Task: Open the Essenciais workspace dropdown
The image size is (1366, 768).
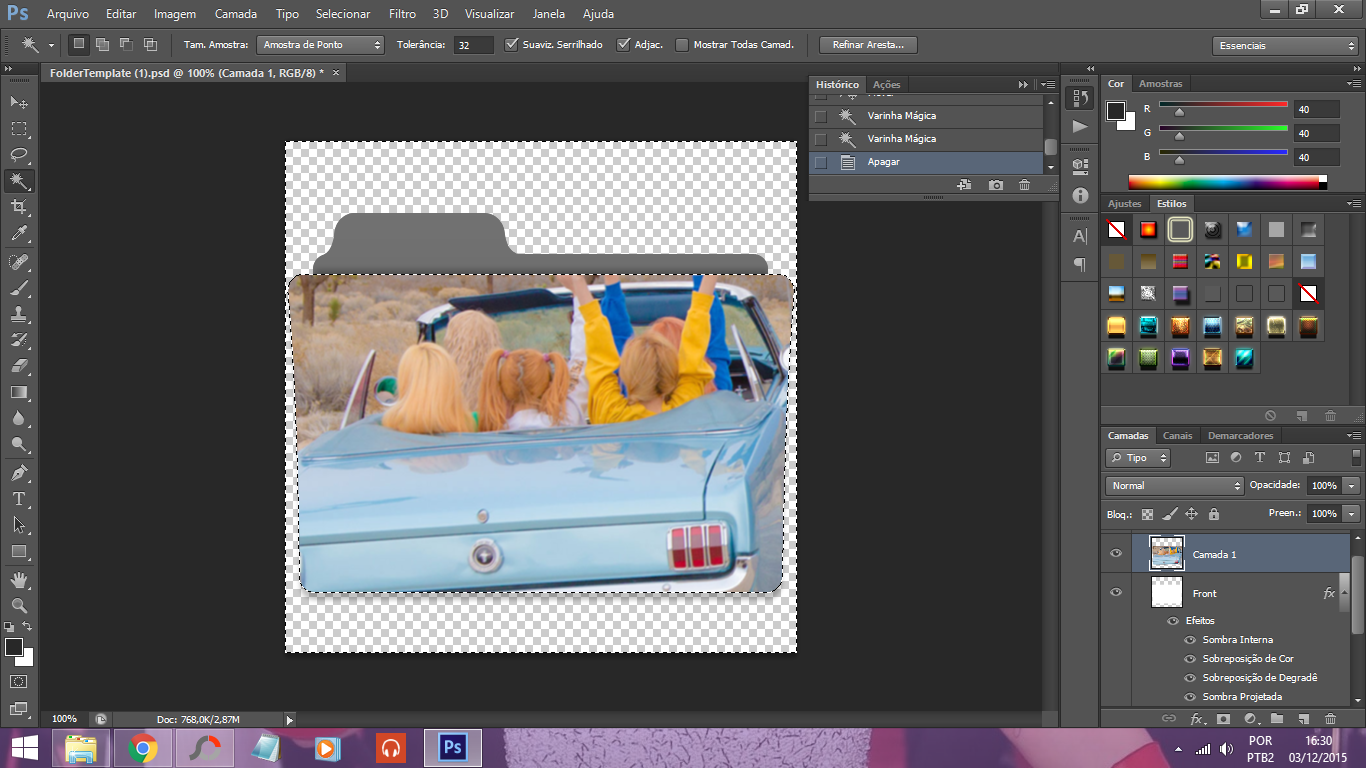Action: [1285, 46]
